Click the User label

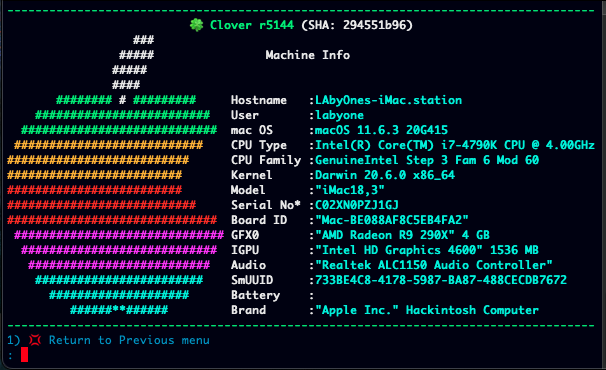pyautogui.click(x=245, y=115)
